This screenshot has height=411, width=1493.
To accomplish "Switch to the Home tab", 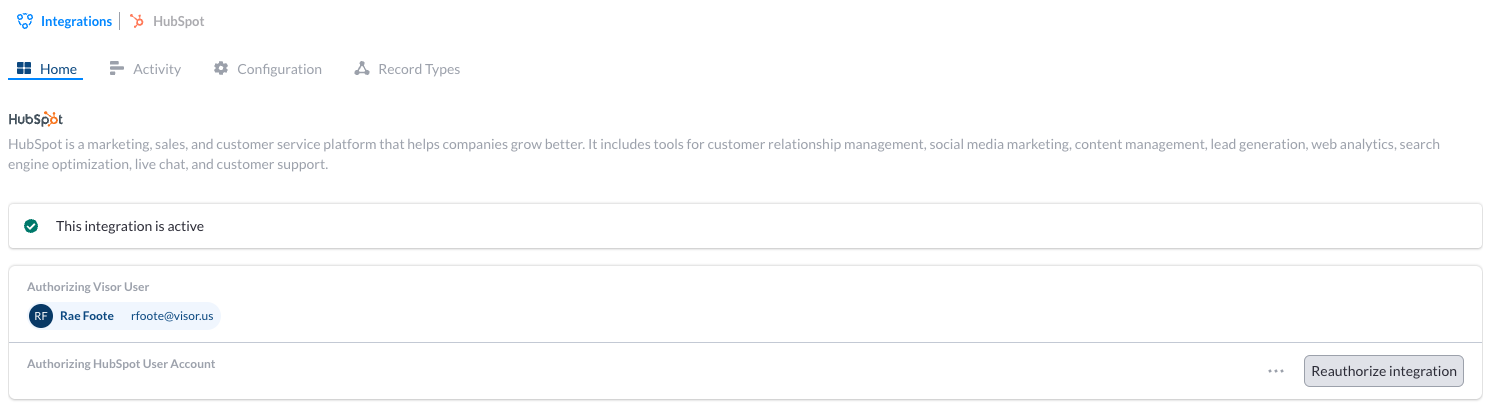I will tap(46, 69).
